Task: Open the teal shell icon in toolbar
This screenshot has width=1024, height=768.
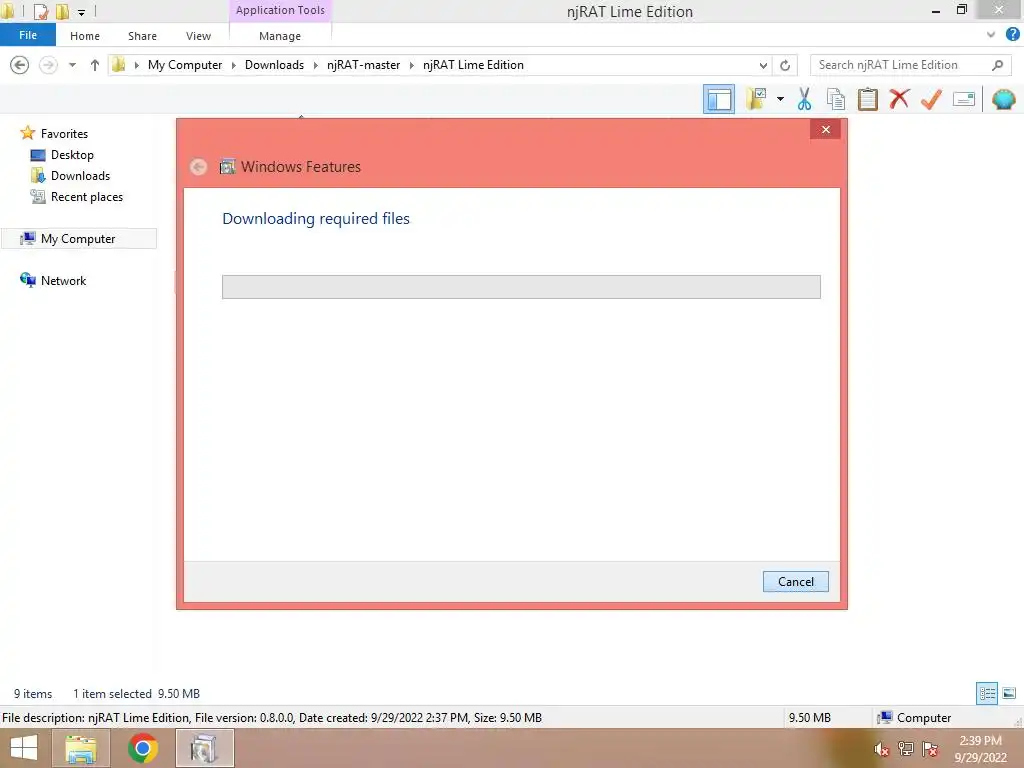Action: point(1004,99)
